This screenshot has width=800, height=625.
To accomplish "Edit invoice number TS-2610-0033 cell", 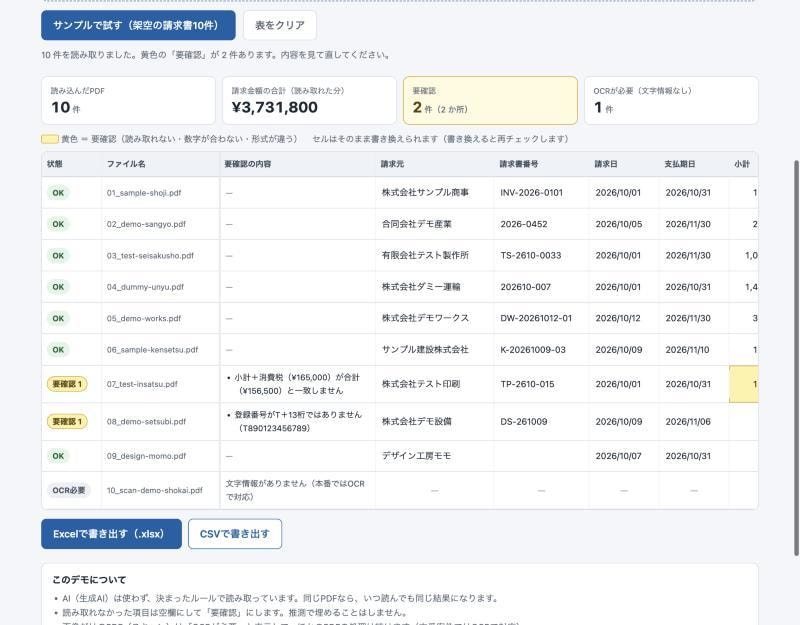I will point(541,255).
